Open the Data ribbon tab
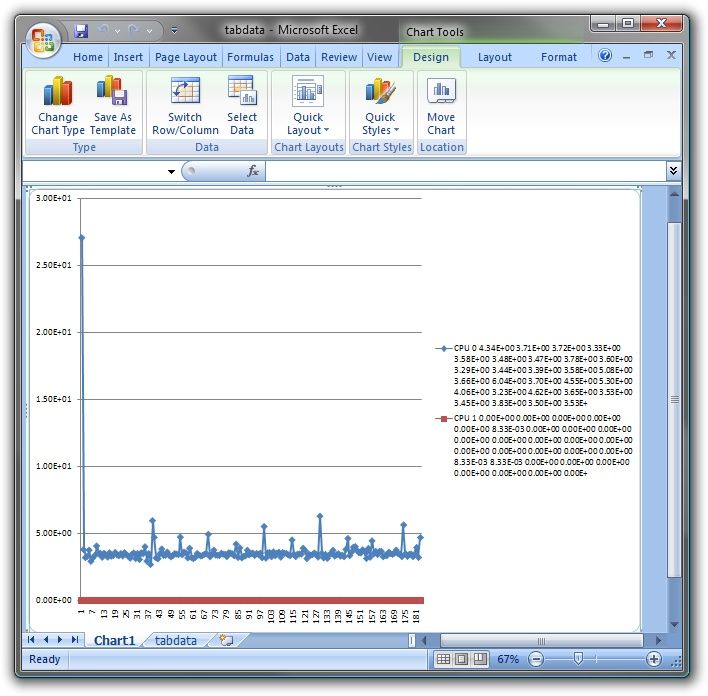 [x=298, y=57]
